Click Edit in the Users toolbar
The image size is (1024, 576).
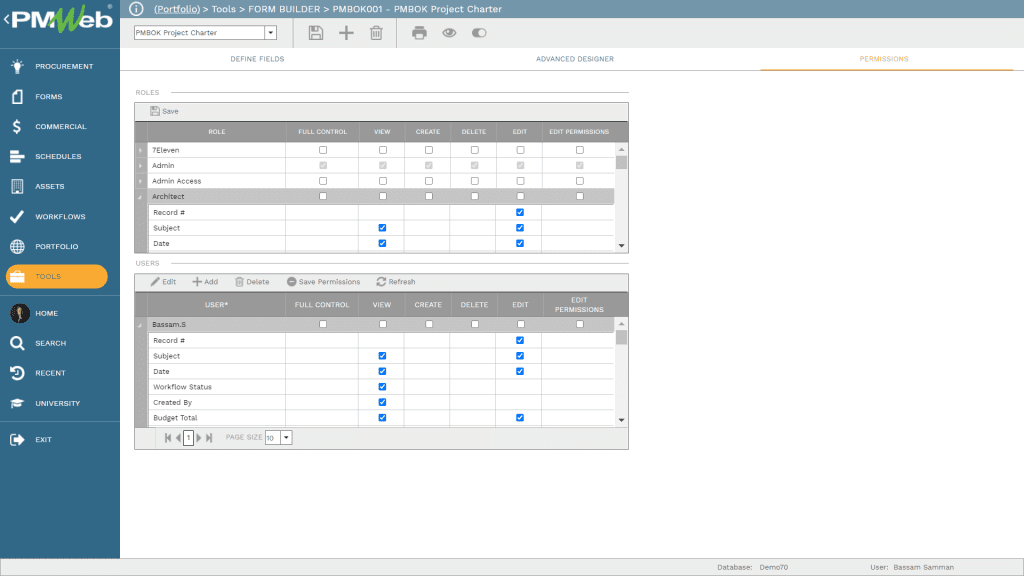point(163,282)
